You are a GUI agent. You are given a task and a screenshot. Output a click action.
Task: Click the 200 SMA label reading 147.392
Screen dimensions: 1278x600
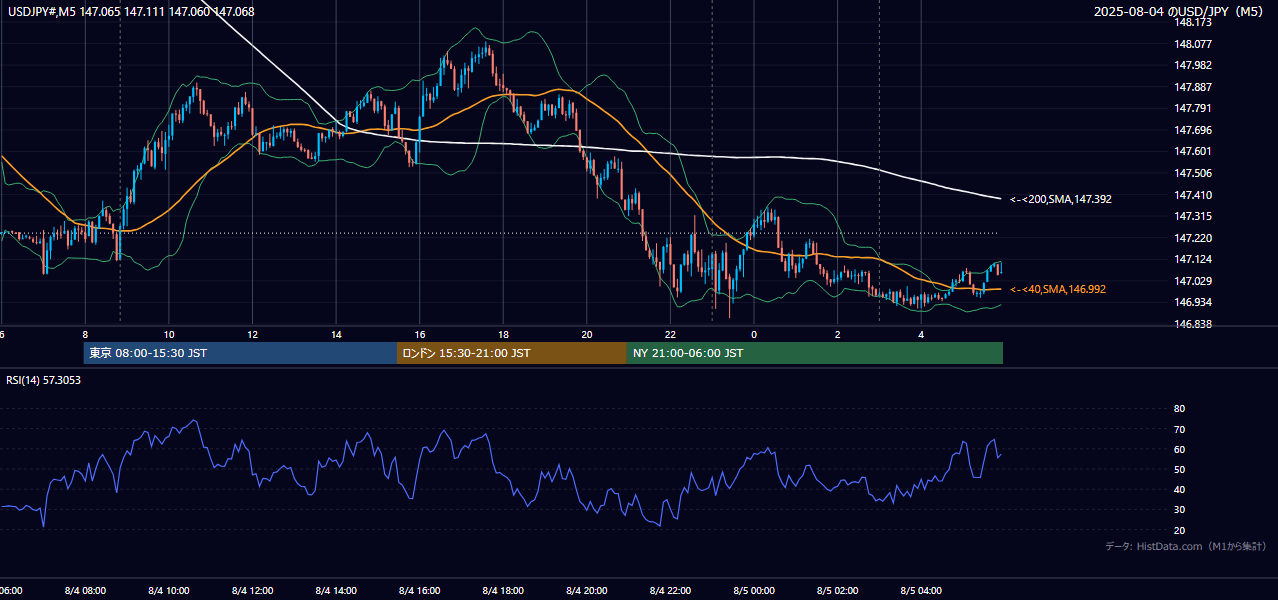pos(1061,199)
